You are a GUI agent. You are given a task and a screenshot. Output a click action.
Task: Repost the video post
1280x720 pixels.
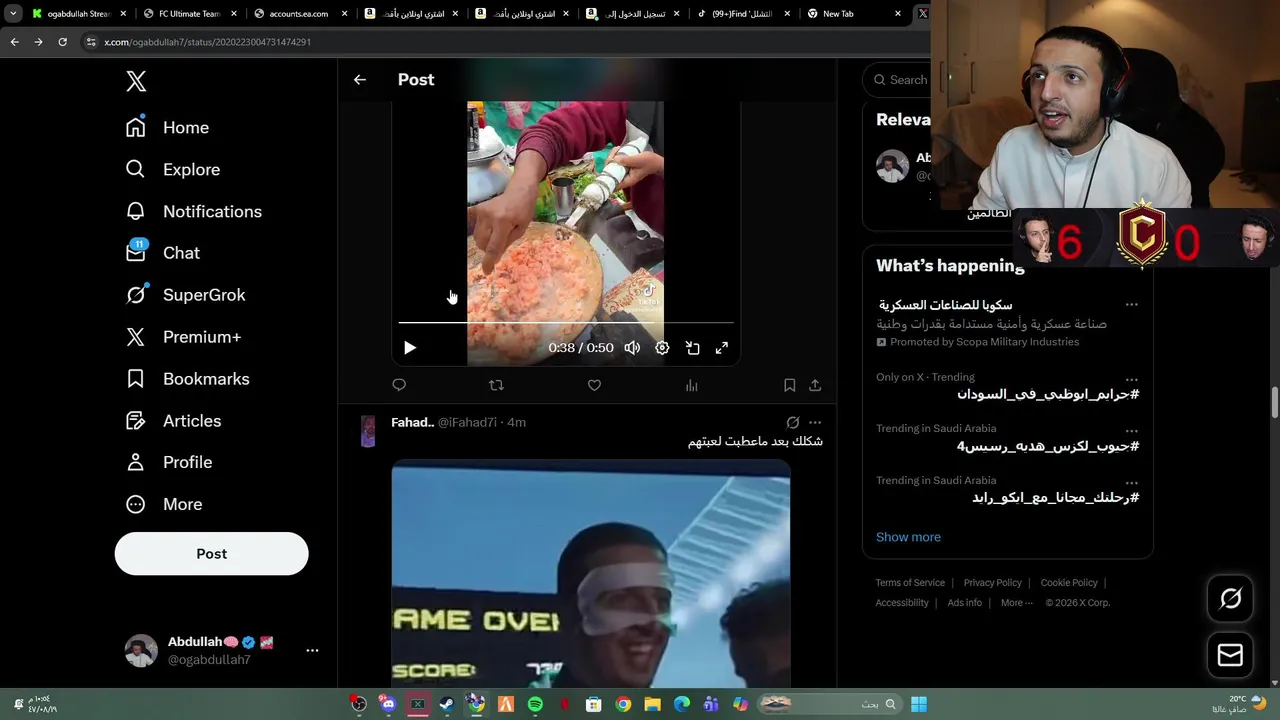pos(496,385)
